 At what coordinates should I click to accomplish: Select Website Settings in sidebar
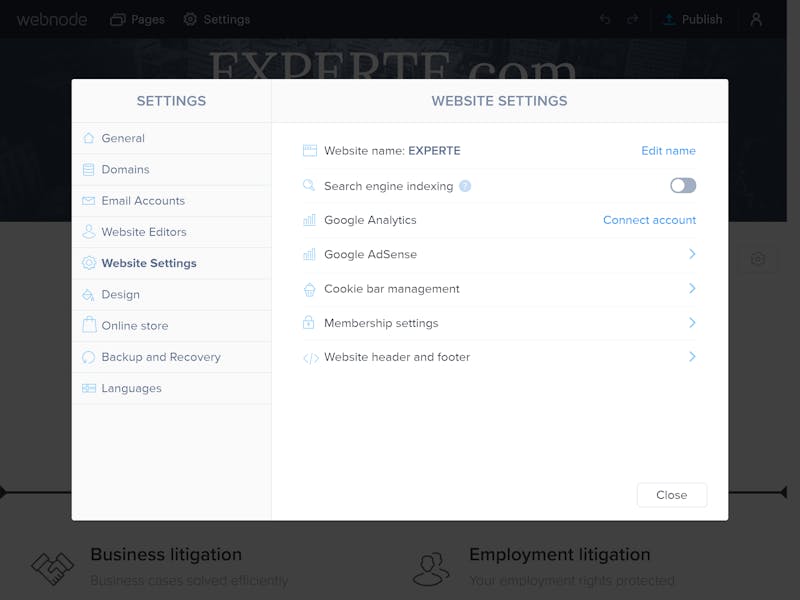pyautogui.click(x=171, y=263)
